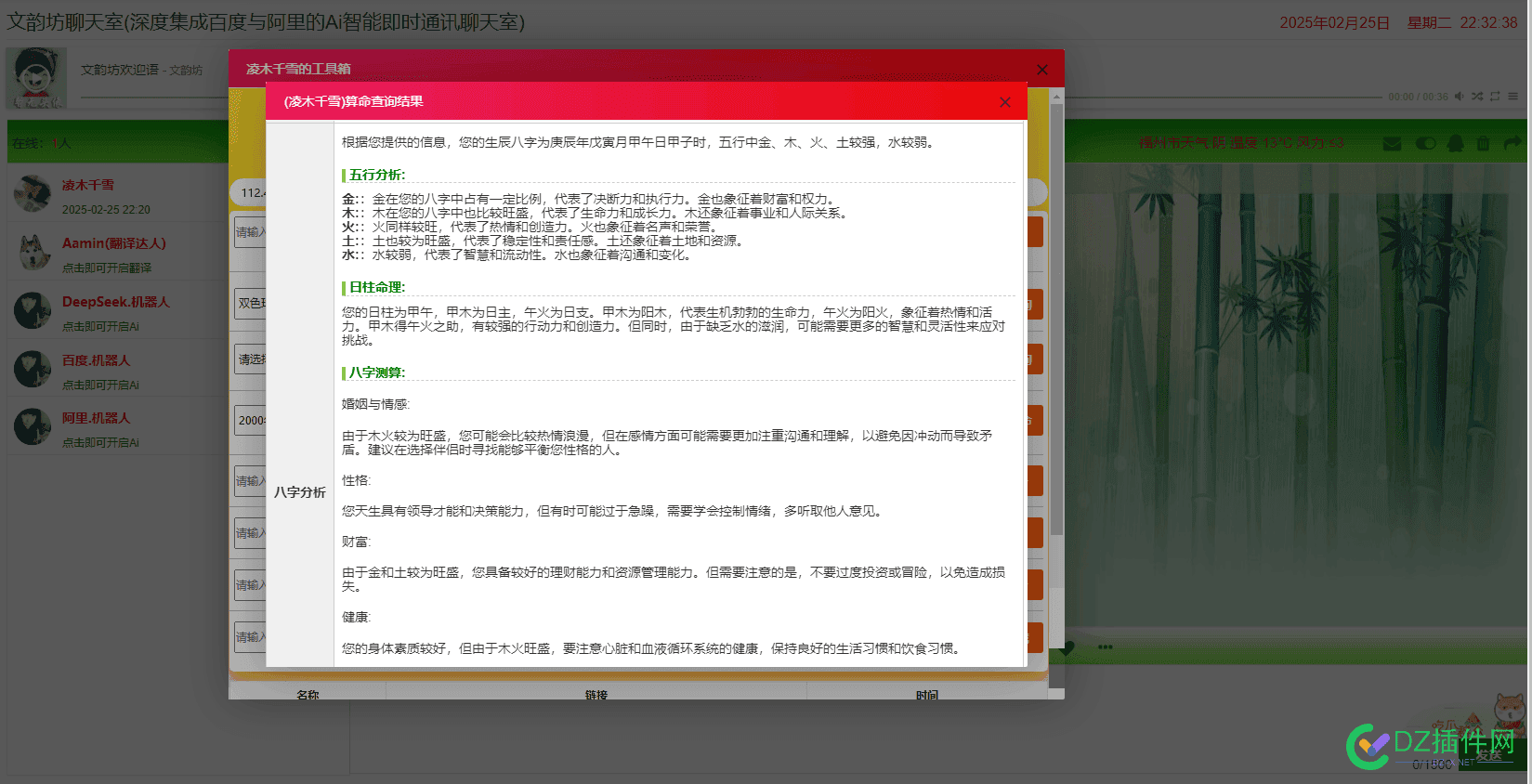The image size is (1532, 784).
Task: Open Aamin(翻译达人) translator entry
Action: (x=114, y=243)
